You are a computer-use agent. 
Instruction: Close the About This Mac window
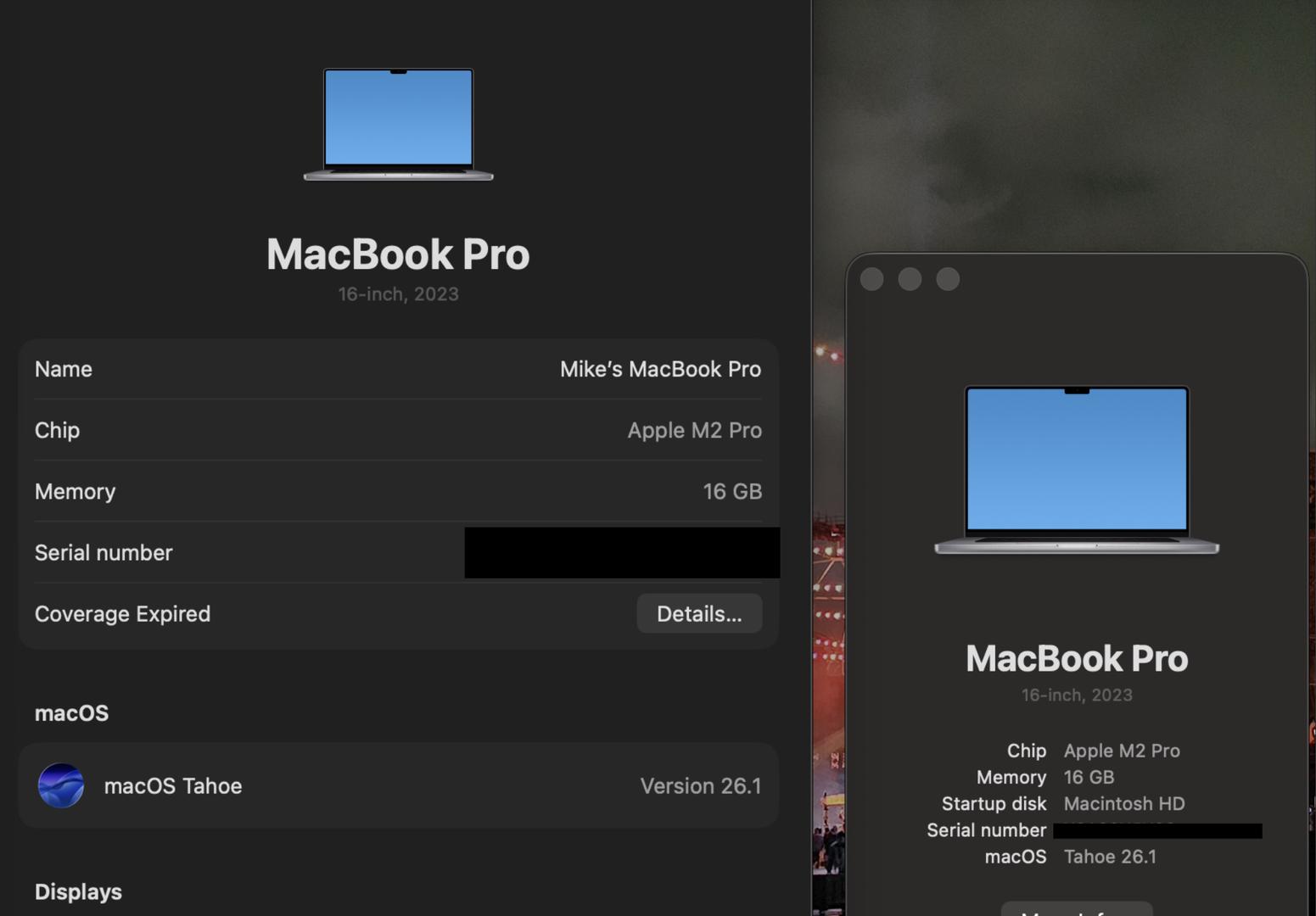(x=871, y=279)
